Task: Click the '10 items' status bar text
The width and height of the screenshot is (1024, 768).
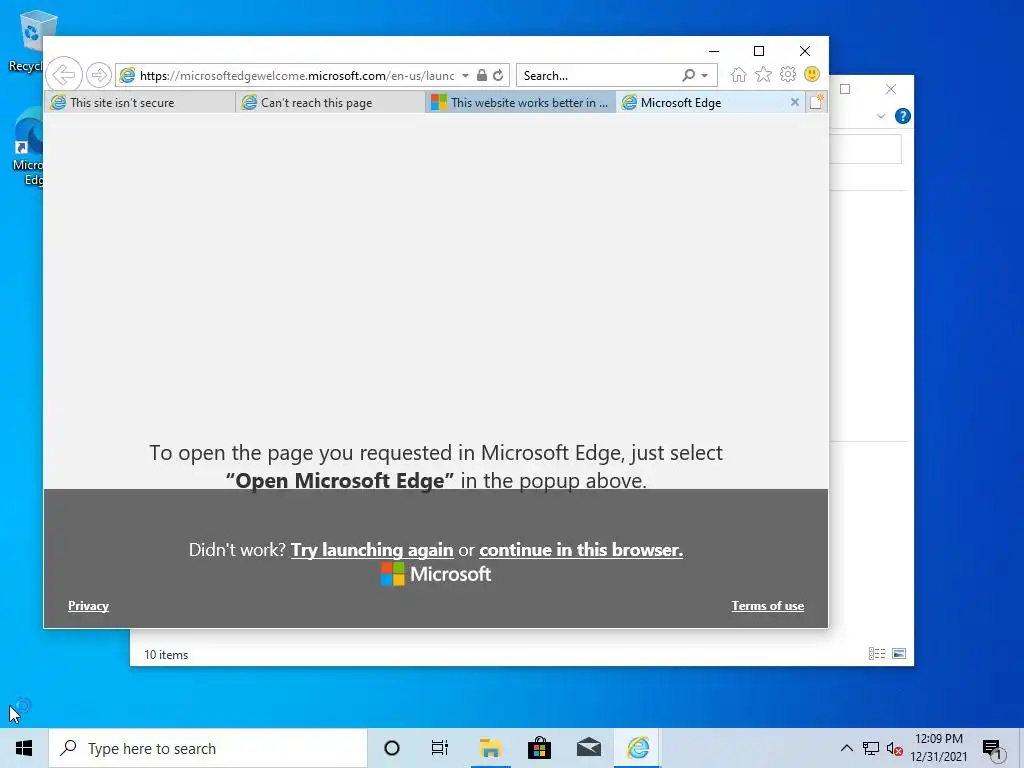Action: click(x=166, y=654)
